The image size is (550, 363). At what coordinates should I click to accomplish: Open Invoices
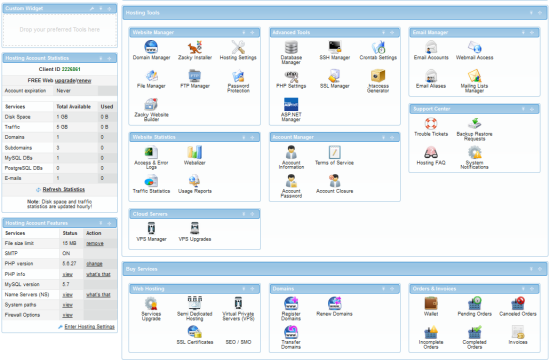[x=518, y=335]
